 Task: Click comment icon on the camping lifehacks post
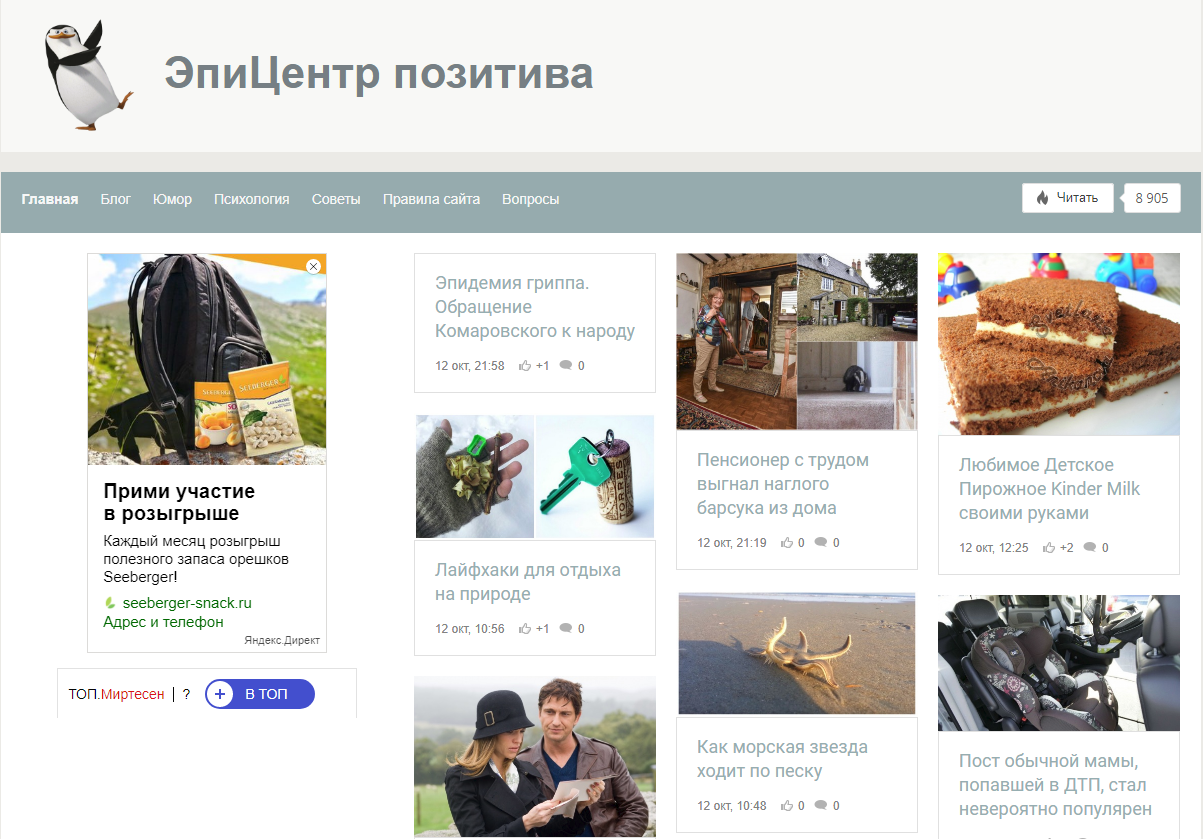[x=566, y=629]
